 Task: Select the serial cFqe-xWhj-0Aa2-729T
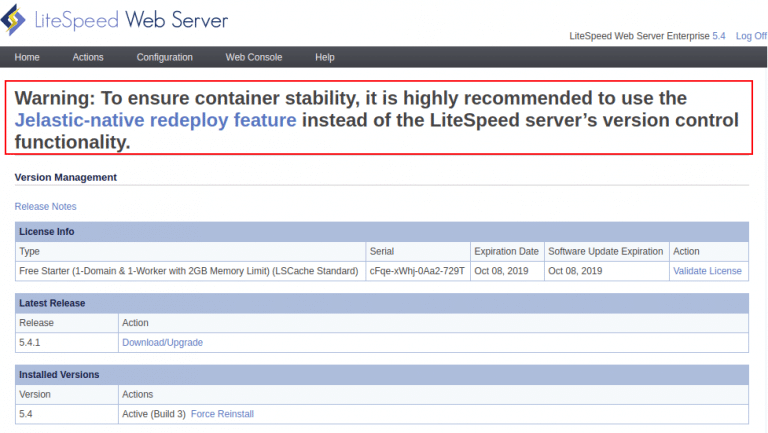[417, 271]
